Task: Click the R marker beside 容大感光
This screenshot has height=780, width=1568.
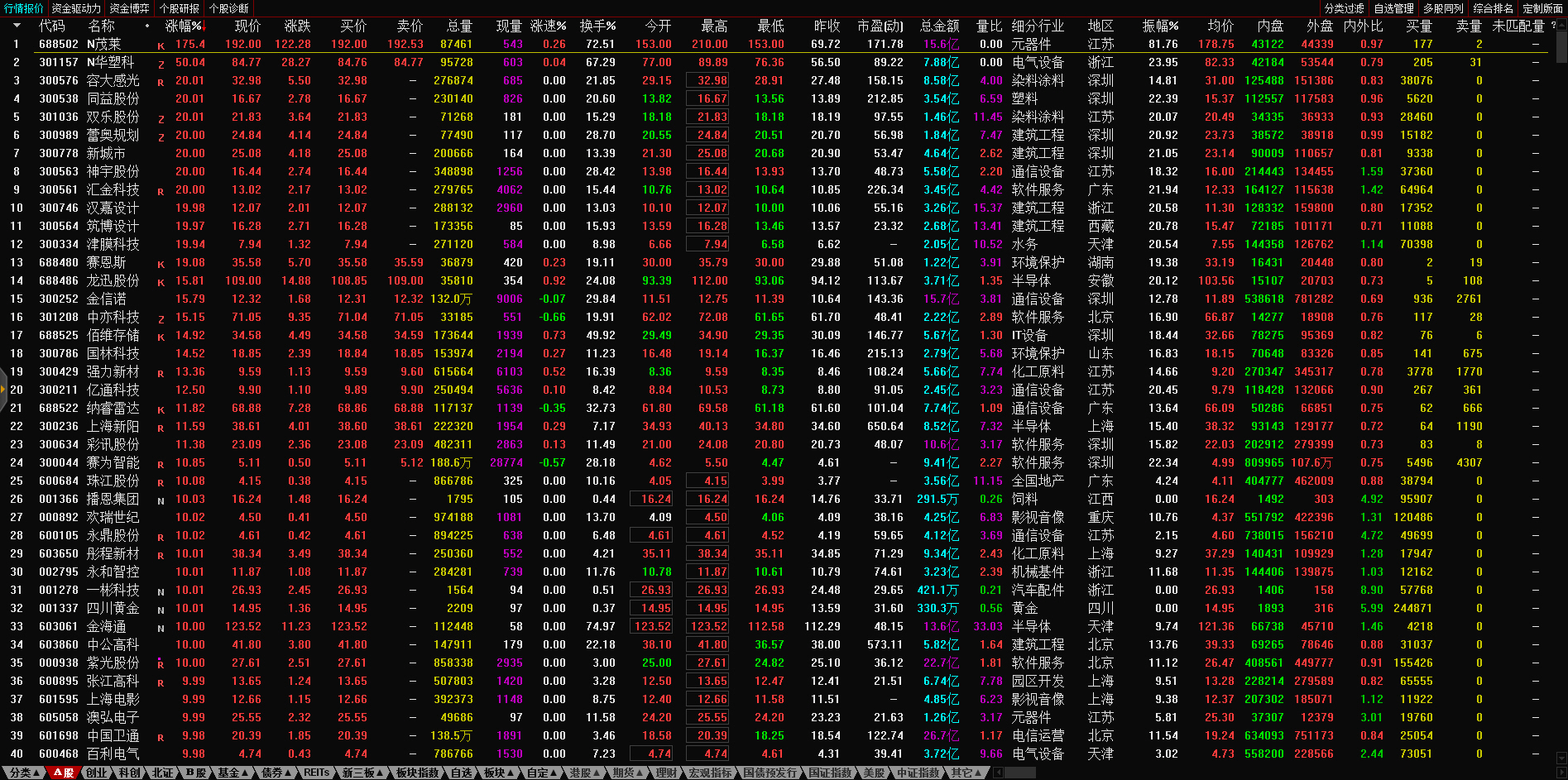Action: (161, 82)
